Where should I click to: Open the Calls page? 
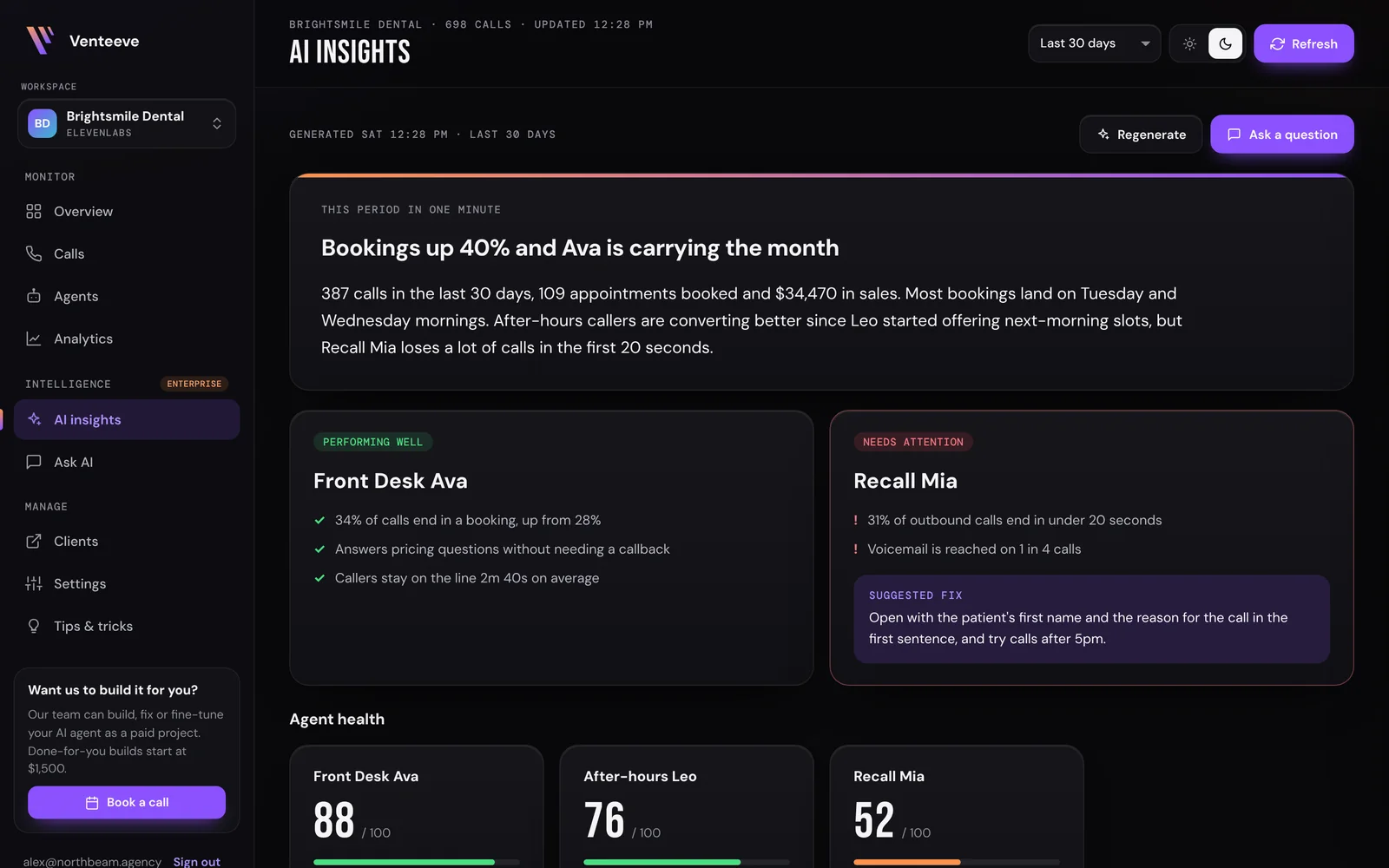(127, 254)
